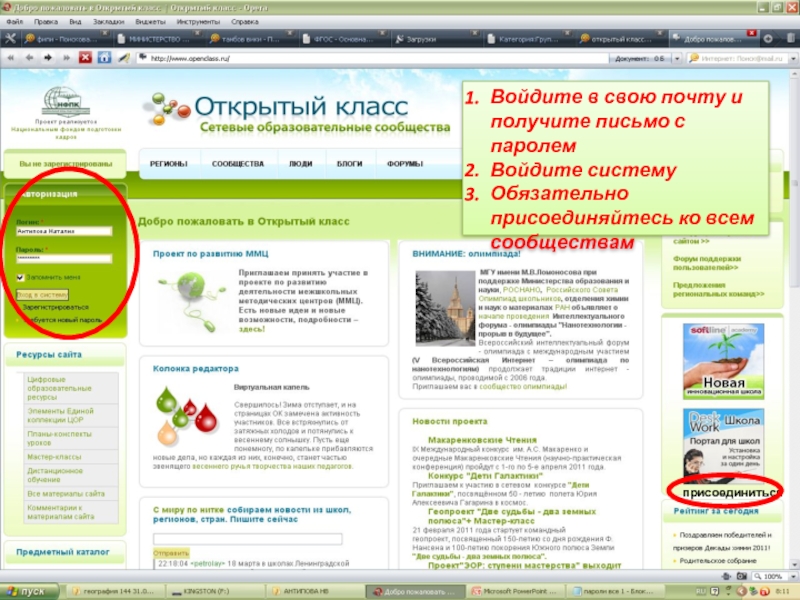Click the 'Вход в систему' login button

[x=42, y=295]
